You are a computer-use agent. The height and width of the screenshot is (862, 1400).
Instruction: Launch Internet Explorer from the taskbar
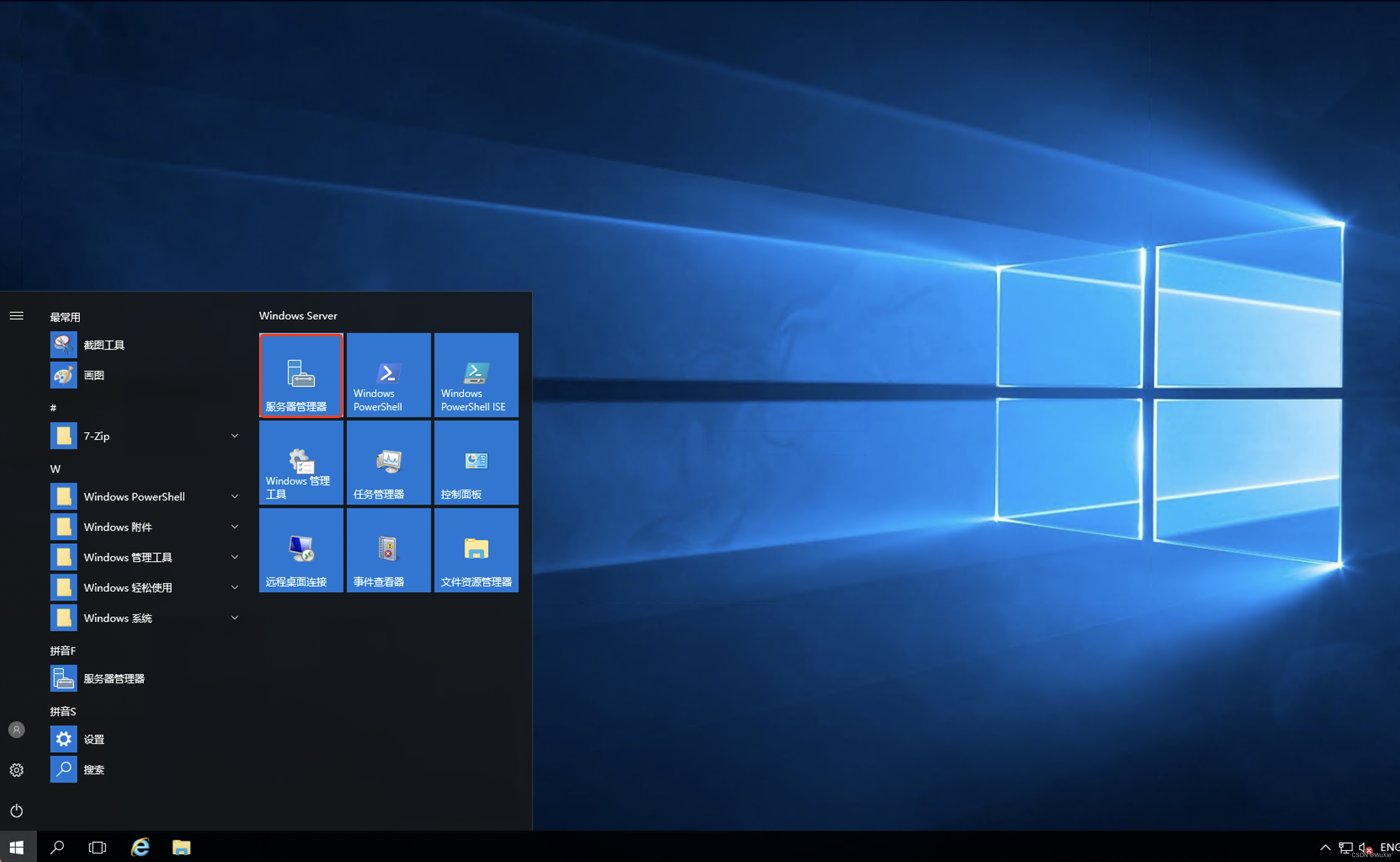point(140,847)
